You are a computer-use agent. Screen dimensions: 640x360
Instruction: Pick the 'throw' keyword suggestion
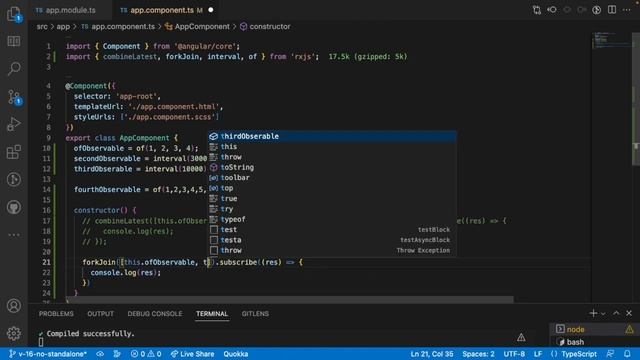(x=332, y=157)
